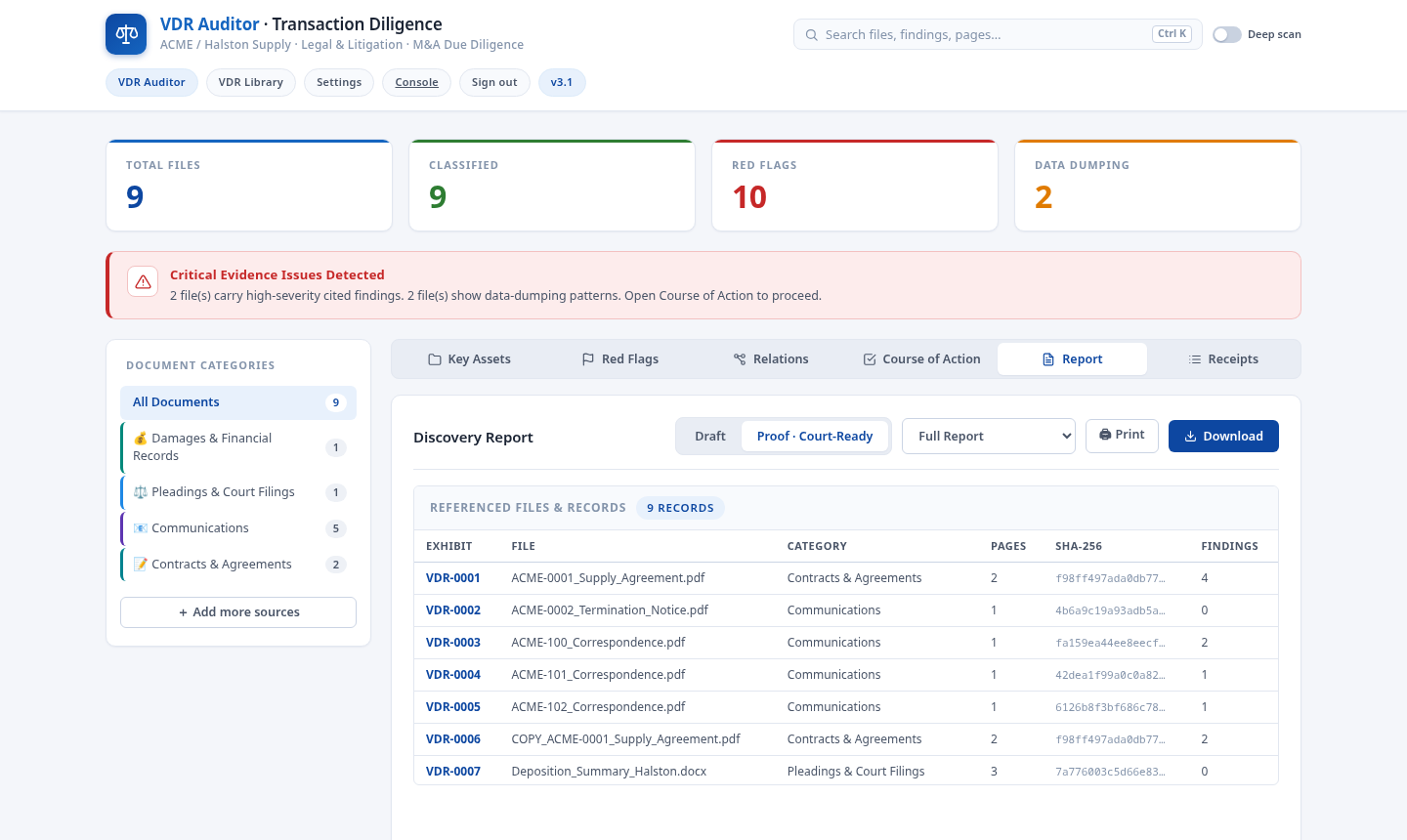Screen dimensions: 1407x840
Task: Click the printer icon on Print button
Action: (x=1105, y=435)
